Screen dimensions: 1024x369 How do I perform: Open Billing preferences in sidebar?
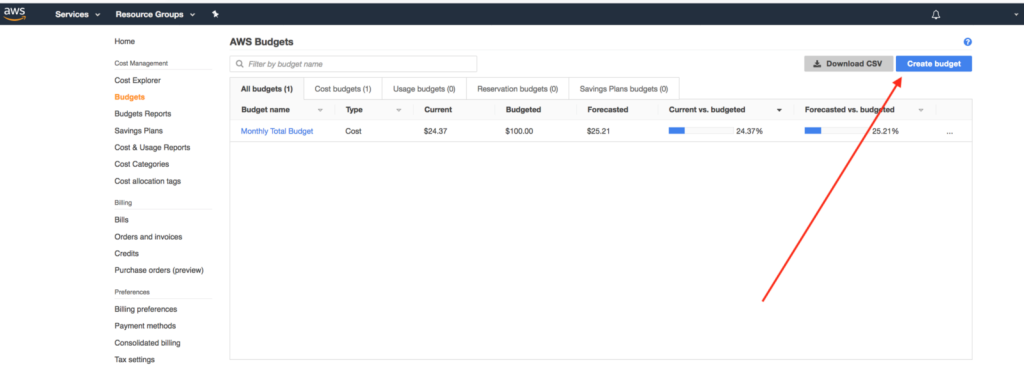(146, 309)
